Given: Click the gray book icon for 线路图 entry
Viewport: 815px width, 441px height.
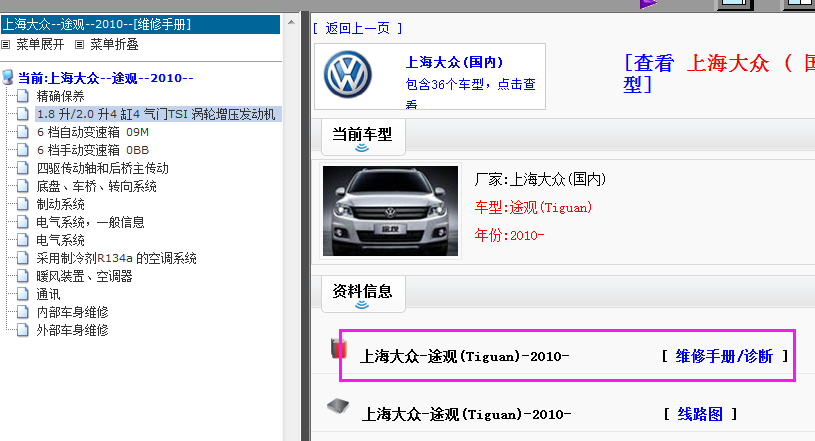Looking at the screenshot, I should 338,405.
